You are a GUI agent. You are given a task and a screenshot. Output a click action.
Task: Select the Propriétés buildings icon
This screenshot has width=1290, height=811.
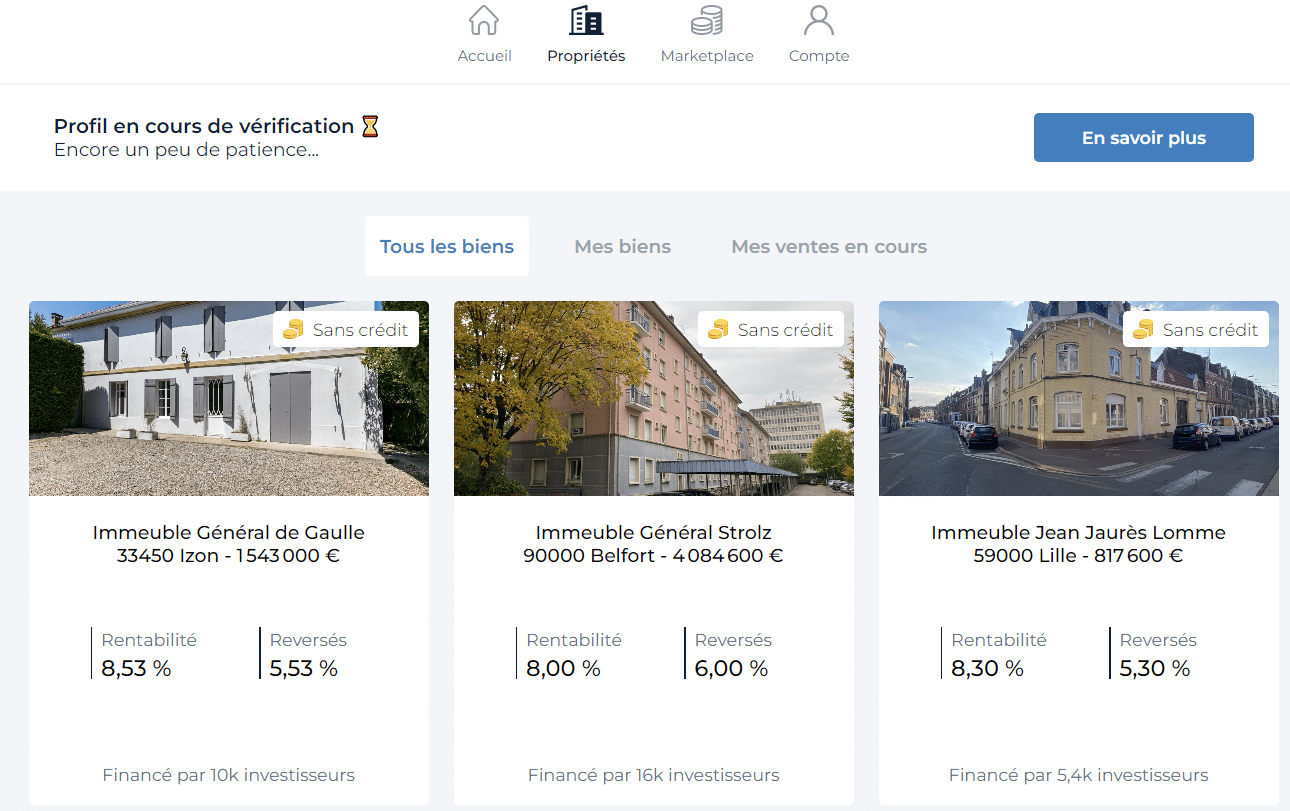tap(585, 20)
